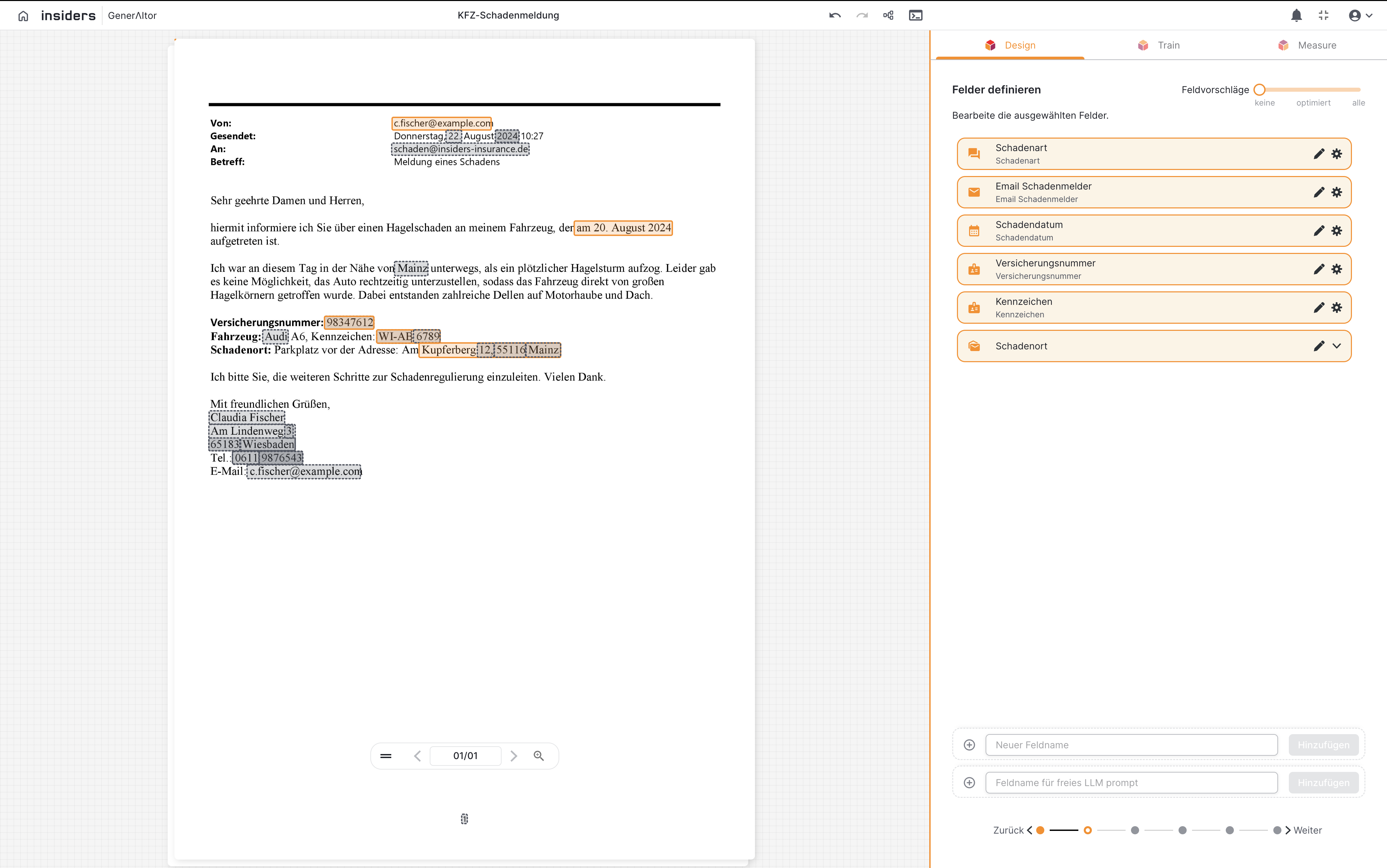
Task: Edit the Schadenart field with the pencil
Action: click(1319, 154)
